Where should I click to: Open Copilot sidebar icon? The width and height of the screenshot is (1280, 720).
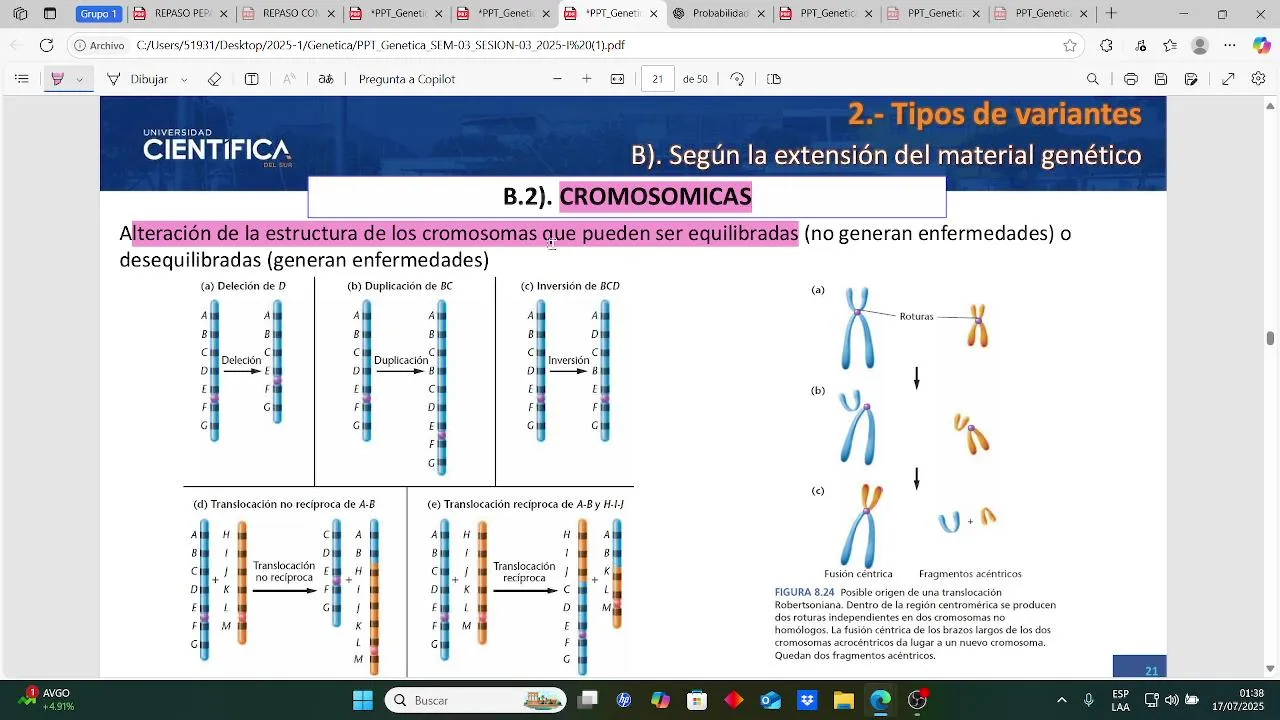1261,45
